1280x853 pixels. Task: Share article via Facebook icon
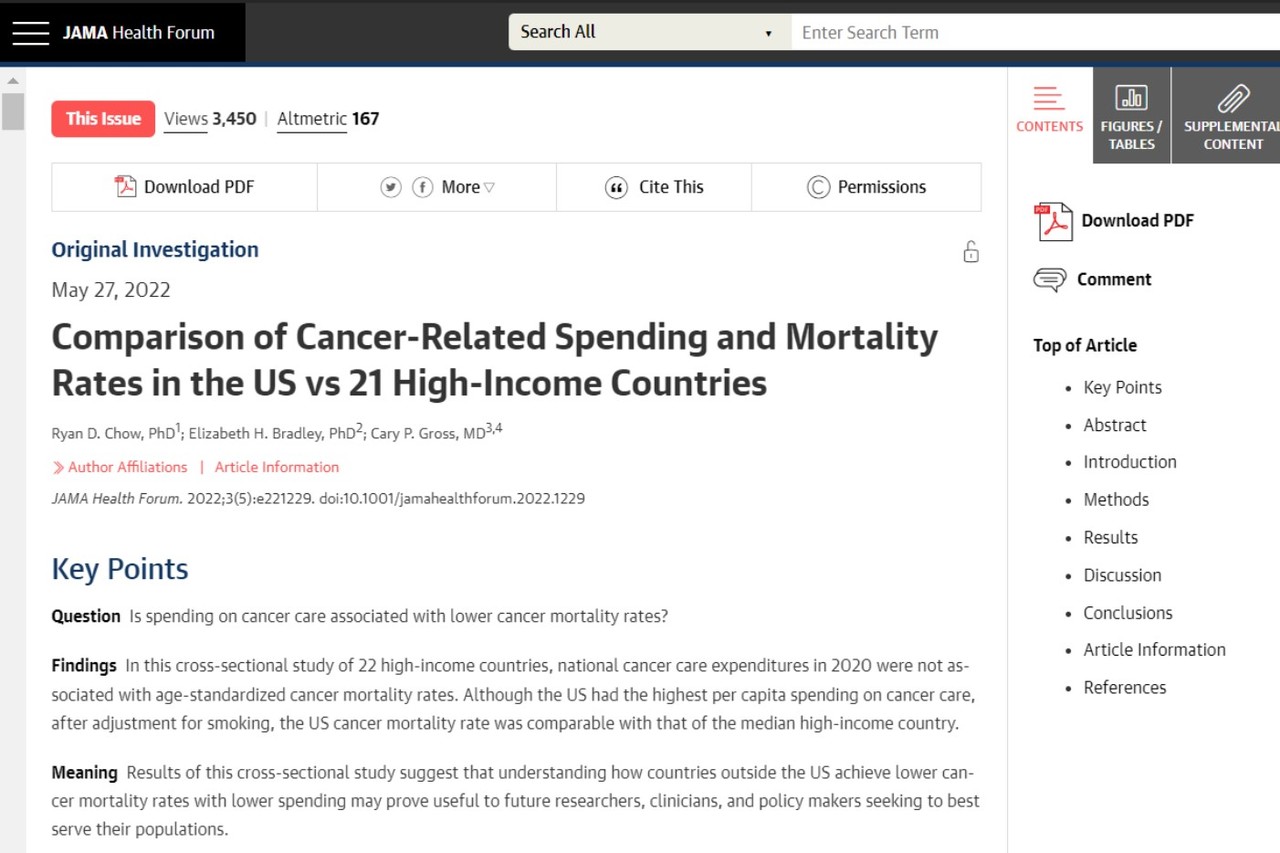[x=423, y=187]
